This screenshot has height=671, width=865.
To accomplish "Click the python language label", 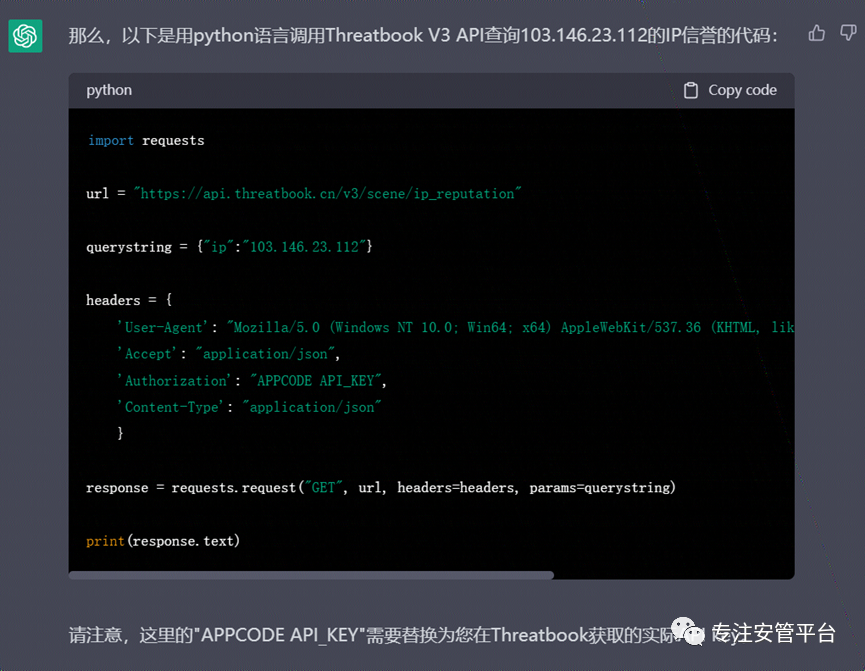I will [x=109, y=90].
